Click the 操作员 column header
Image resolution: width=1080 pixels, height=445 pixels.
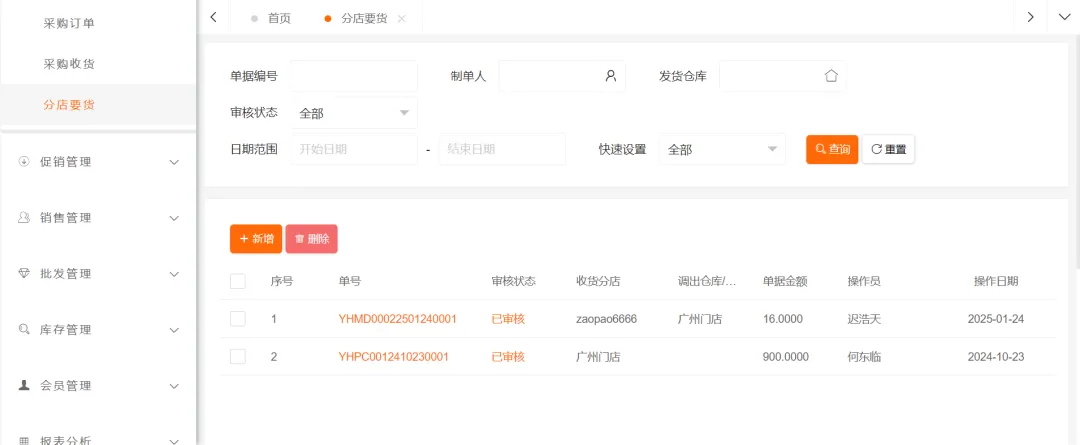[x=864, y=281]
